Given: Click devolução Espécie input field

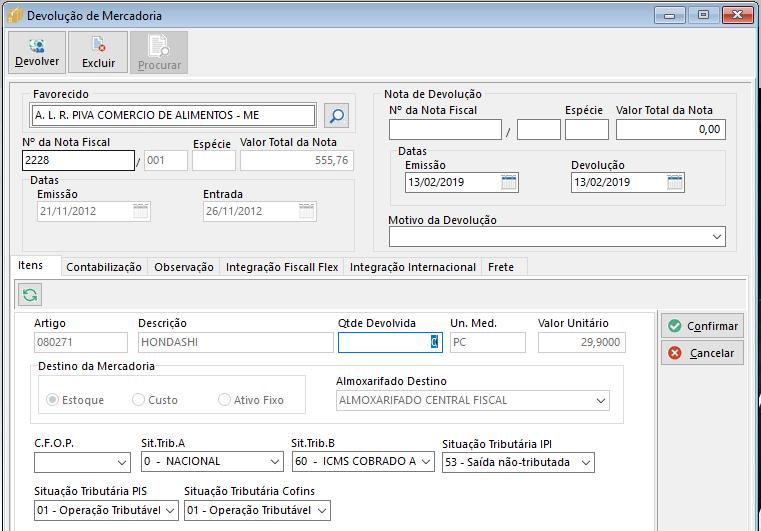Looking at the screenshot, I should [587, 130].
